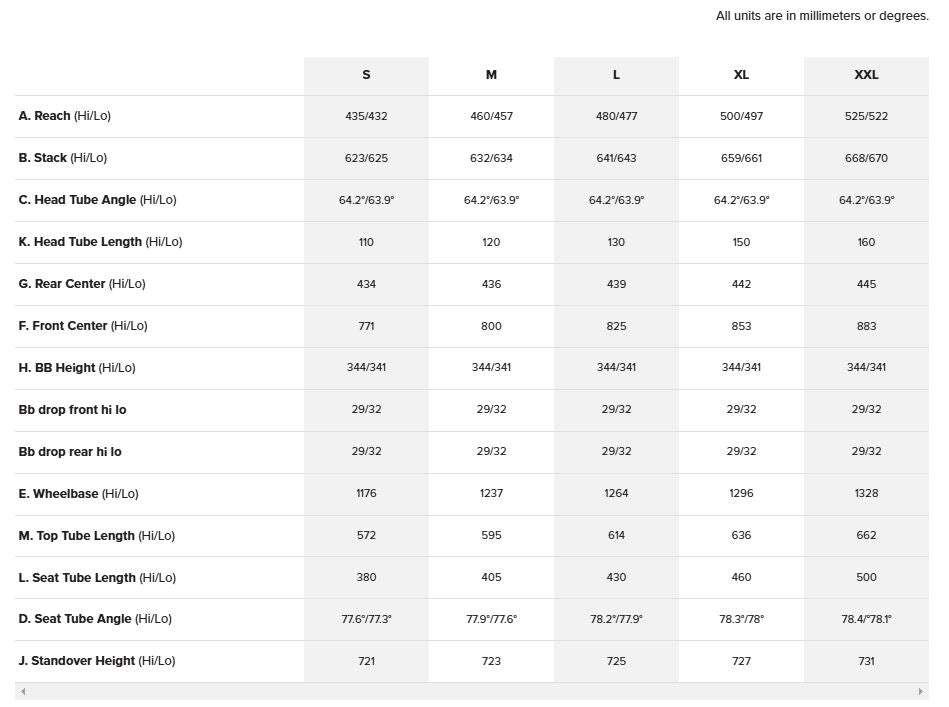
Task: Click the 1328 wheelbase value for XXL
Action: (866, 493)
